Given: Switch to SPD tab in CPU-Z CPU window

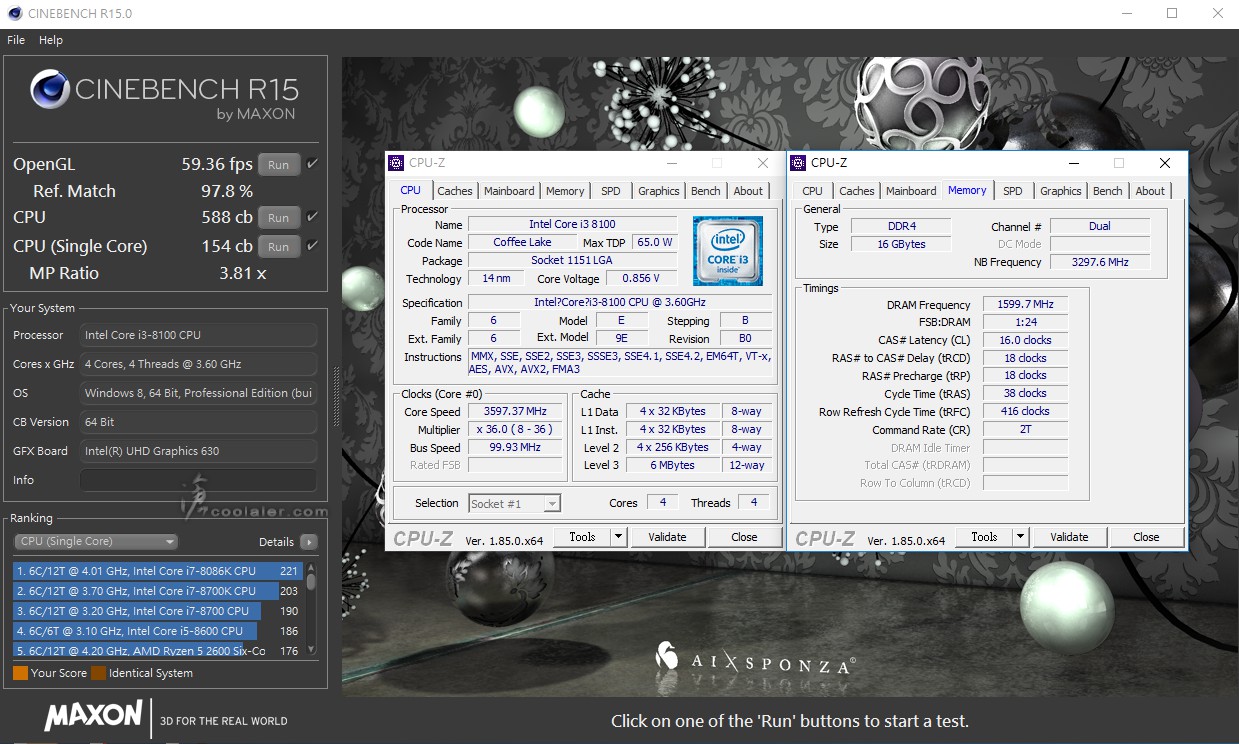Looking at the screenshot, I should (x=611, y=191).
